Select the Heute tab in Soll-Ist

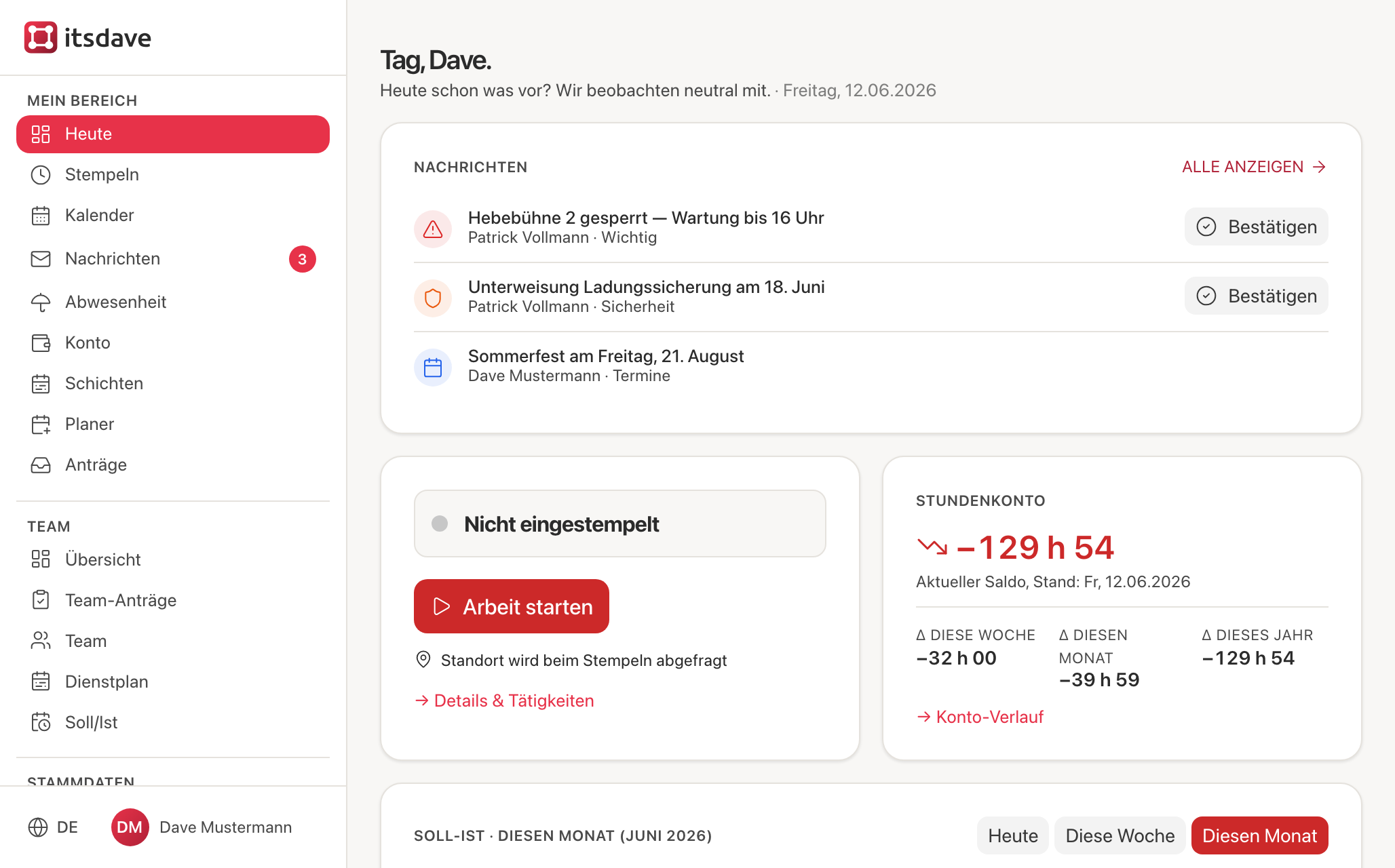(1013, 835)
